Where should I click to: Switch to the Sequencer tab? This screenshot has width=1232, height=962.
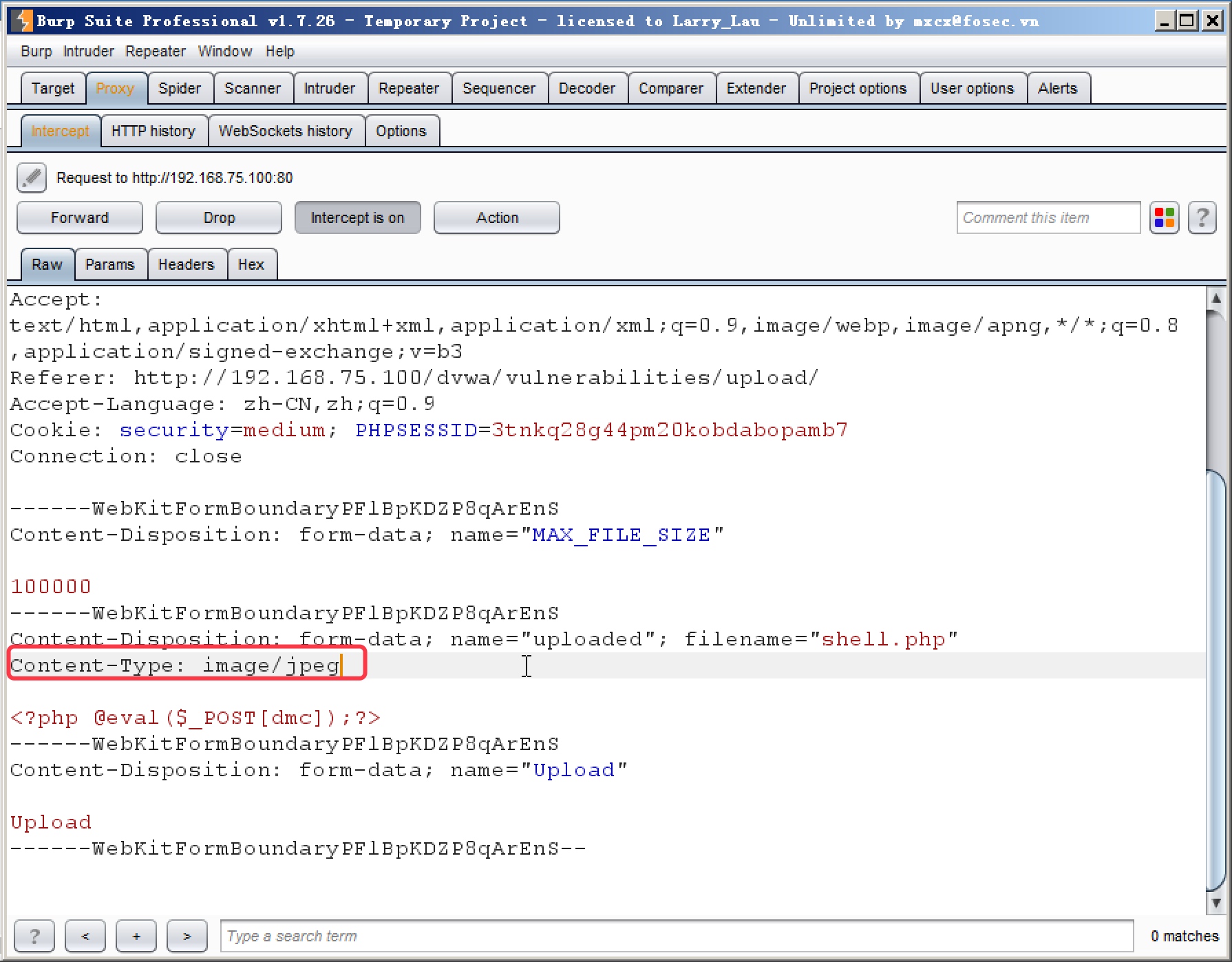coord(499,89)
